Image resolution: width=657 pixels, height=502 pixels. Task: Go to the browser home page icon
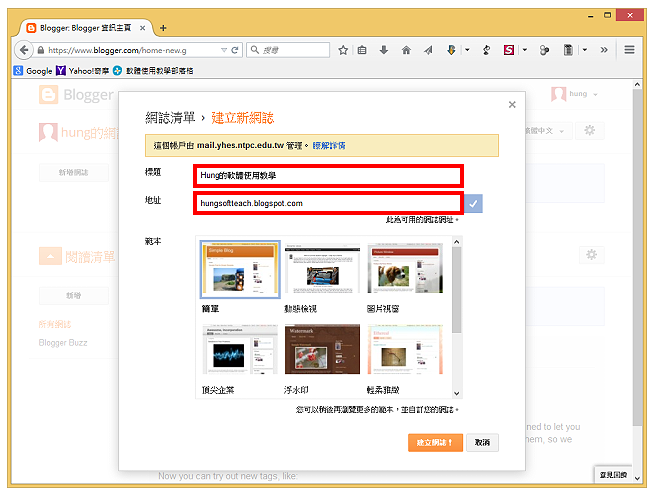(x=406, y=50)
